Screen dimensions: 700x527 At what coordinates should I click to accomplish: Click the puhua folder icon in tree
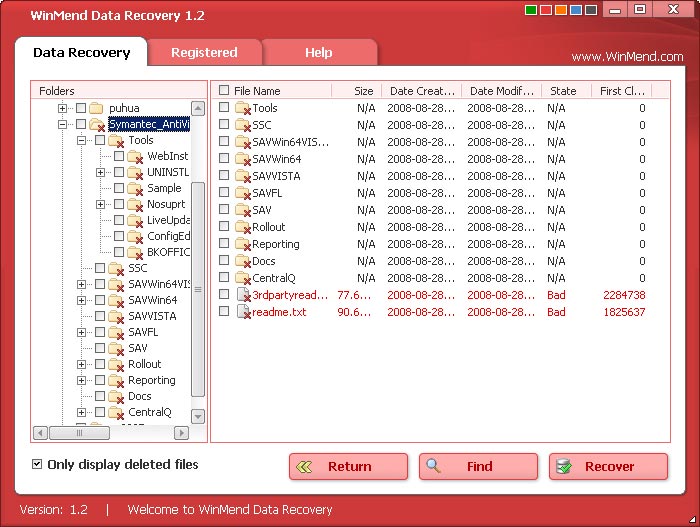click(97, 108)
